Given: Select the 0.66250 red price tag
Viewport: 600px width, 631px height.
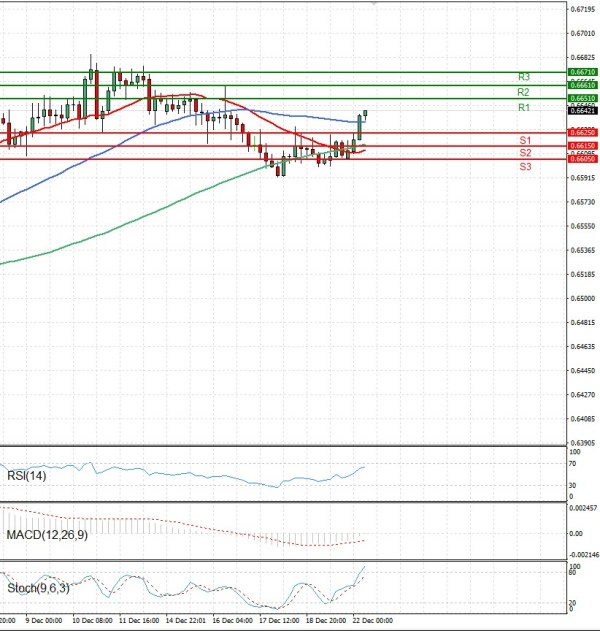Looking at the screenshot, I should (x=582, y=132).
